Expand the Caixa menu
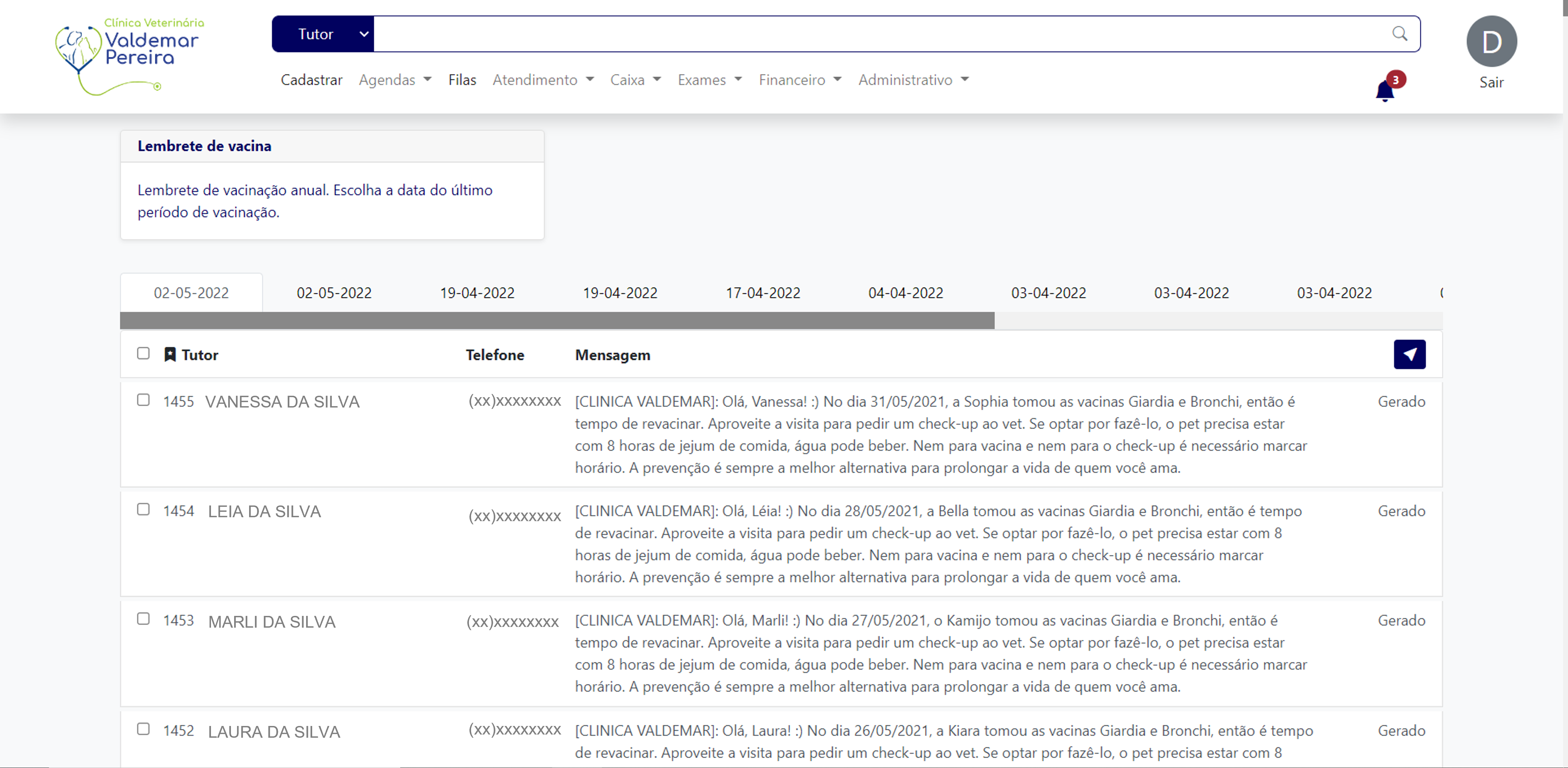This screenshot has height=768, width=1568. pos(635,80)
